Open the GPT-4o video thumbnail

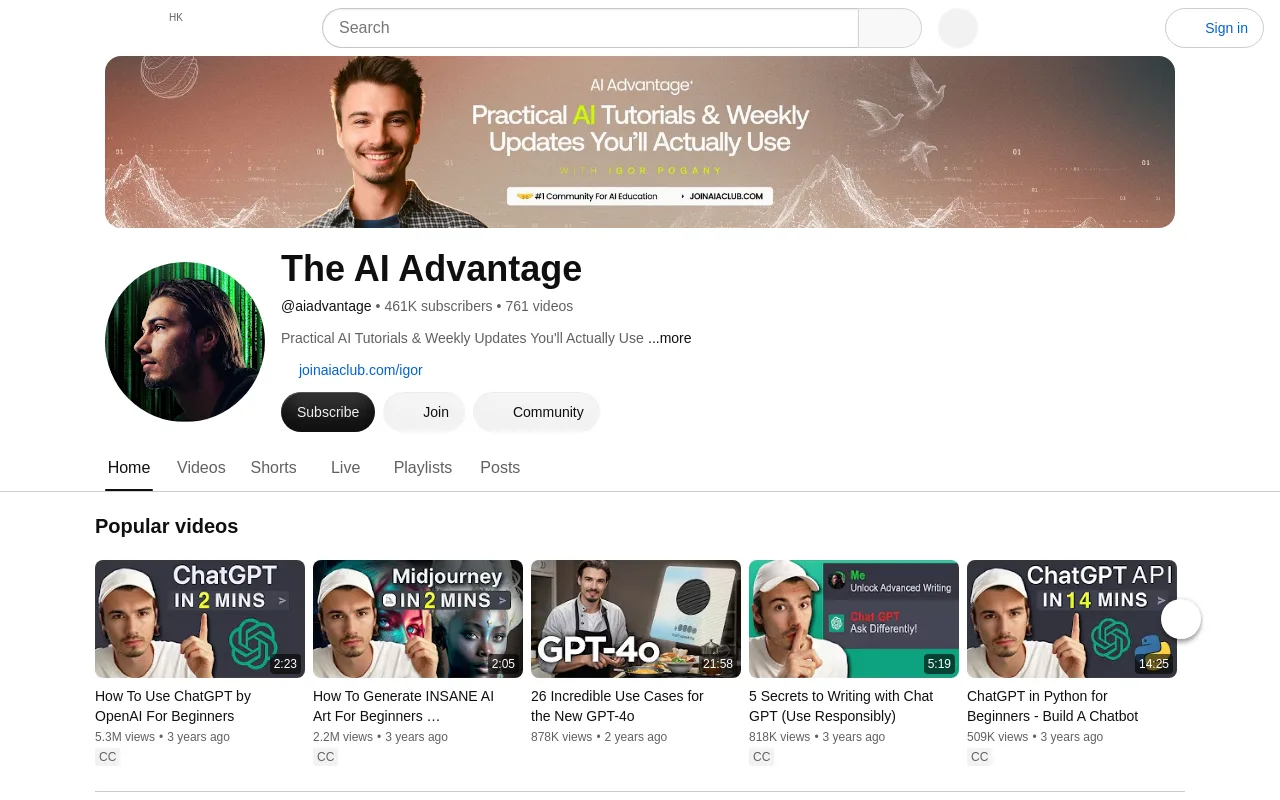pyautogui.click(x=636, y=619)
